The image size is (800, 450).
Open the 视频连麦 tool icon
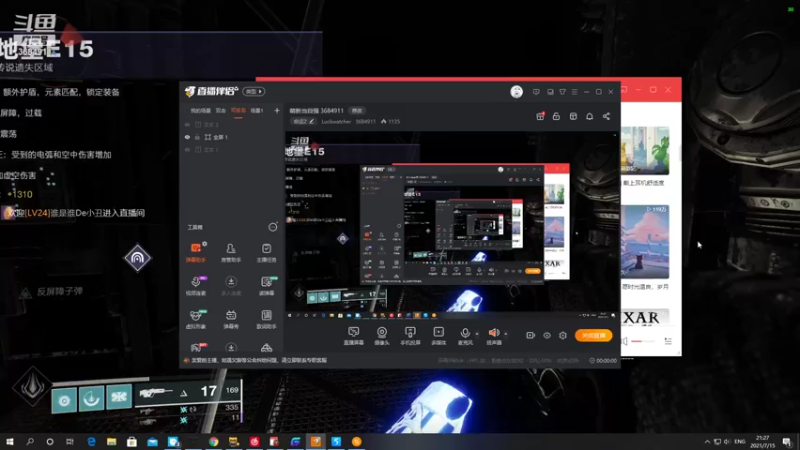pyautogui.click(x=196, y=286)
